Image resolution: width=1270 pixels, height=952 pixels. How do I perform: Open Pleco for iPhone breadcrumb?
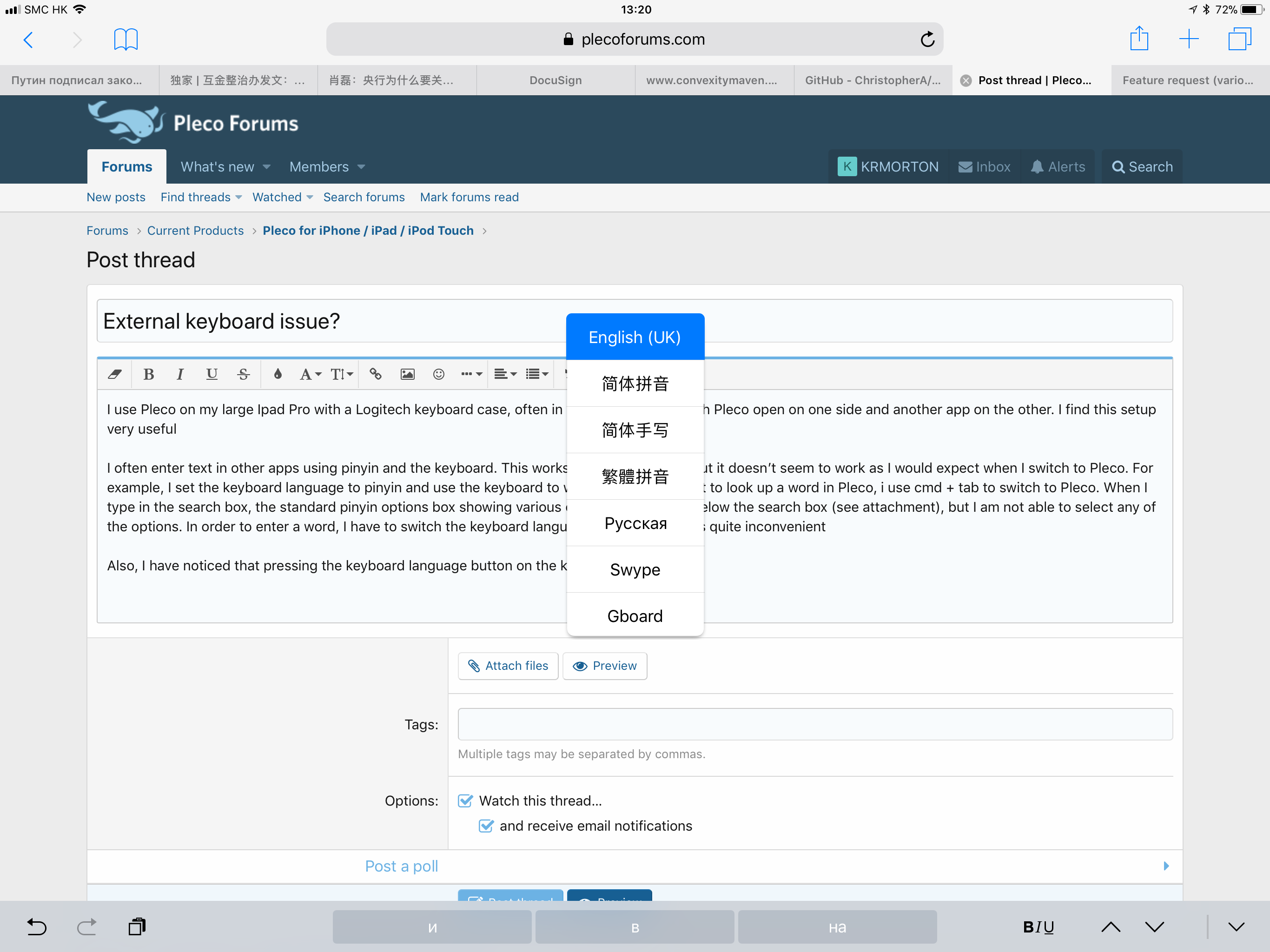coord(368,231)
